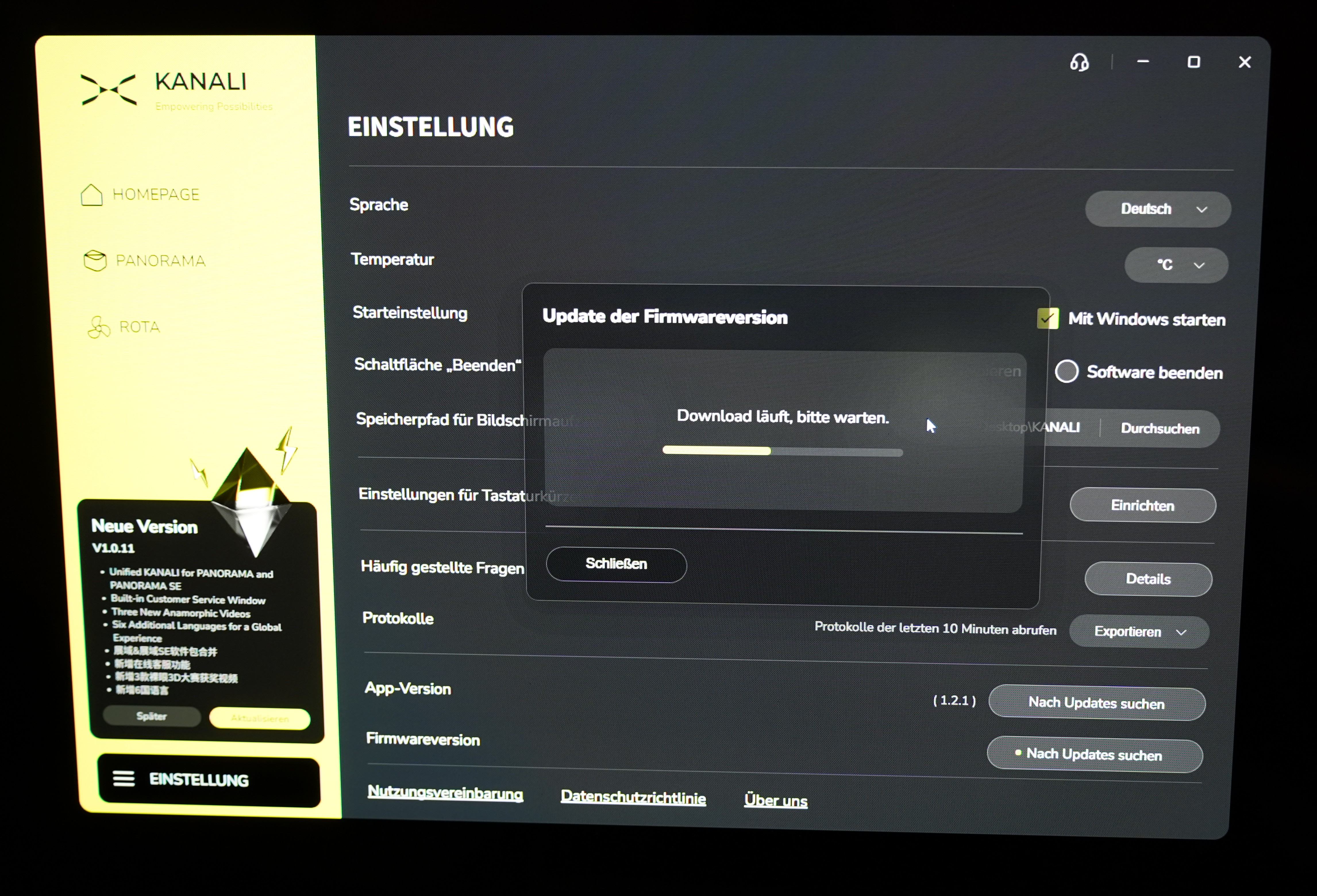The image size is (1317, 896).
Task: Click the Panorama case icon
Action: tap(95, 260)
